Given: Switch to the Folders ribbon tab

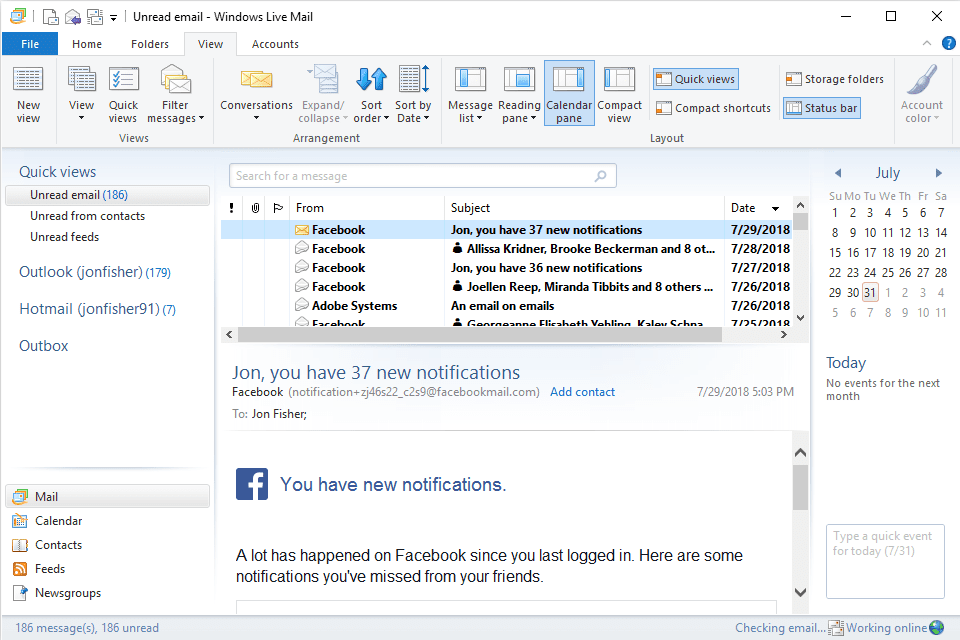Looking at the screenshot, I should (150, 44).
